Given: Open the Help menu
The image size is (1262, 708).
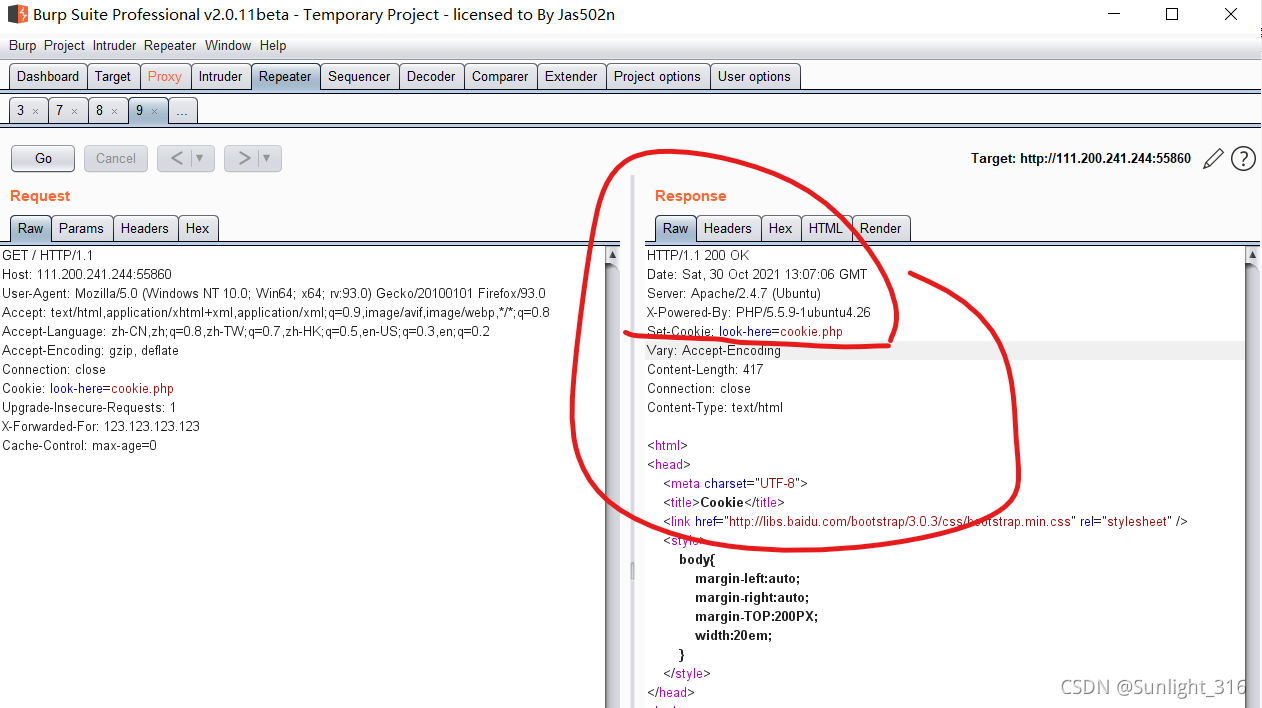Looking at the screenshot, I should click(x=273, y=46).
